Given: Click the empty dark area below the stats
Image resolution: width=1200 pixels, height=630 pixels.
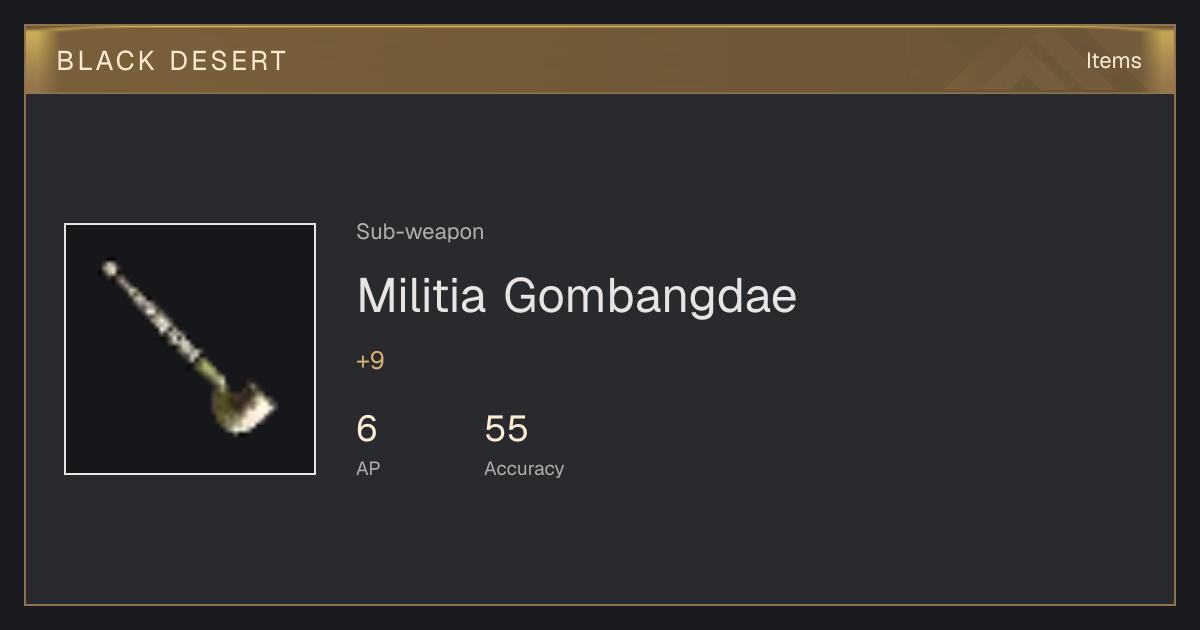Looking at the screenshot, I should coord(600,545).
